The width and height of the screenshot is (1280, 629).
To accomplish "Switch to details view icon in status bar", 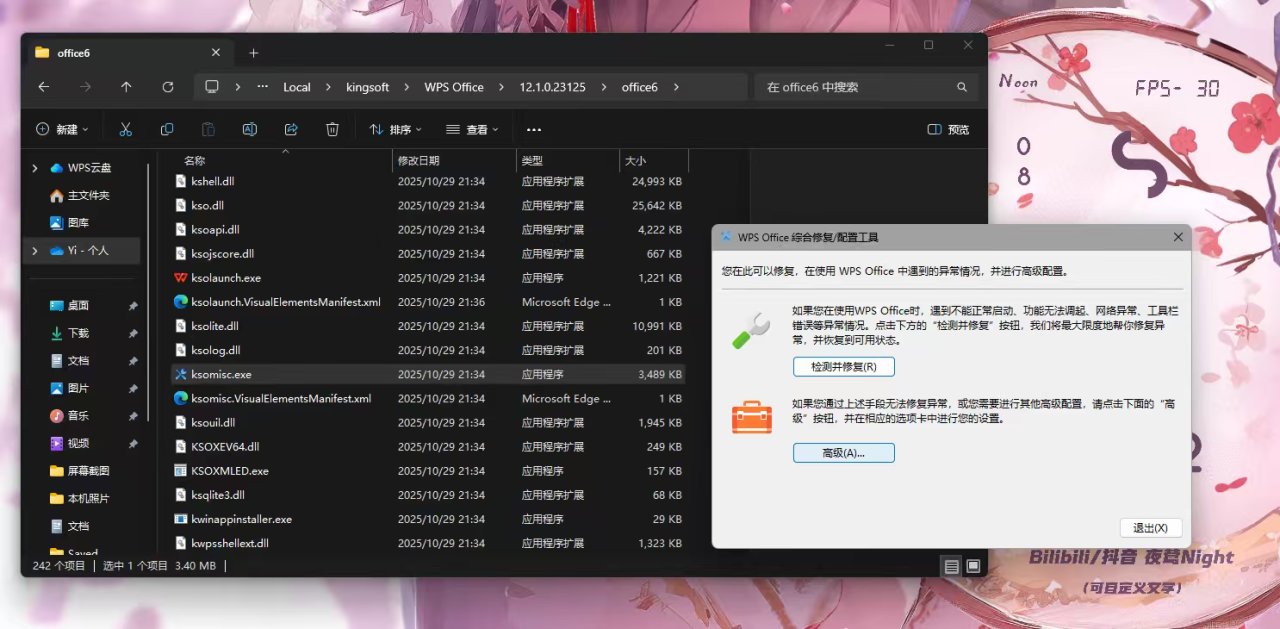I will point(951,566).
